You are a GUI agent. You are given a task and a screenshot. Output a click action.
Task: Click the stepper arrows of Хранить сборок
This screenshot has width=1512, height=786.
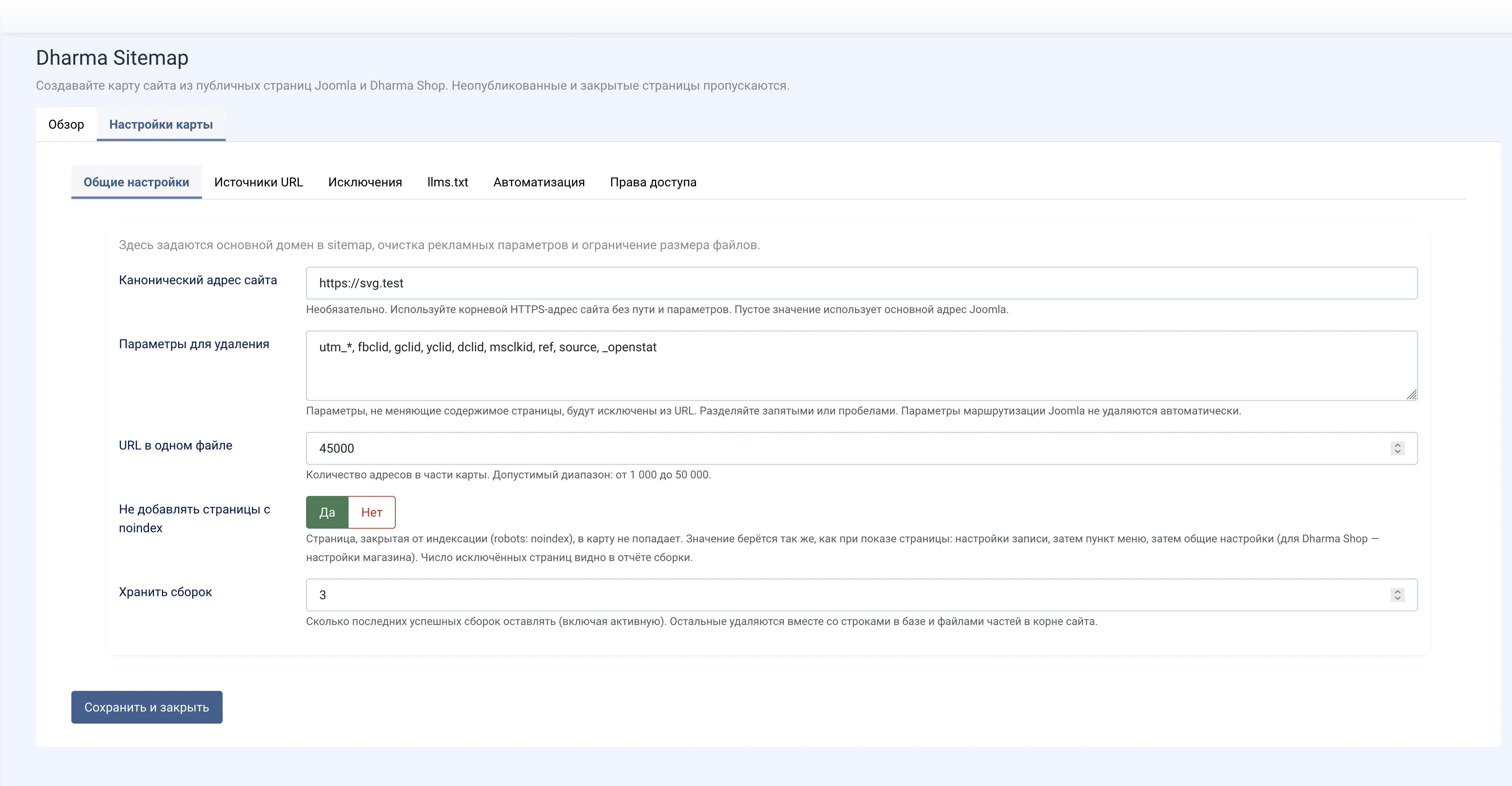(1397, 595)
